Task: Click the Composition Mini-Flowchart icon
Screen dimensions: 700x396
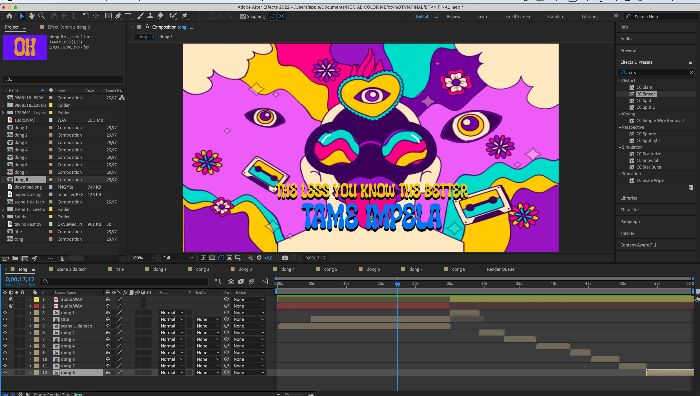Action: click(218, 281)
